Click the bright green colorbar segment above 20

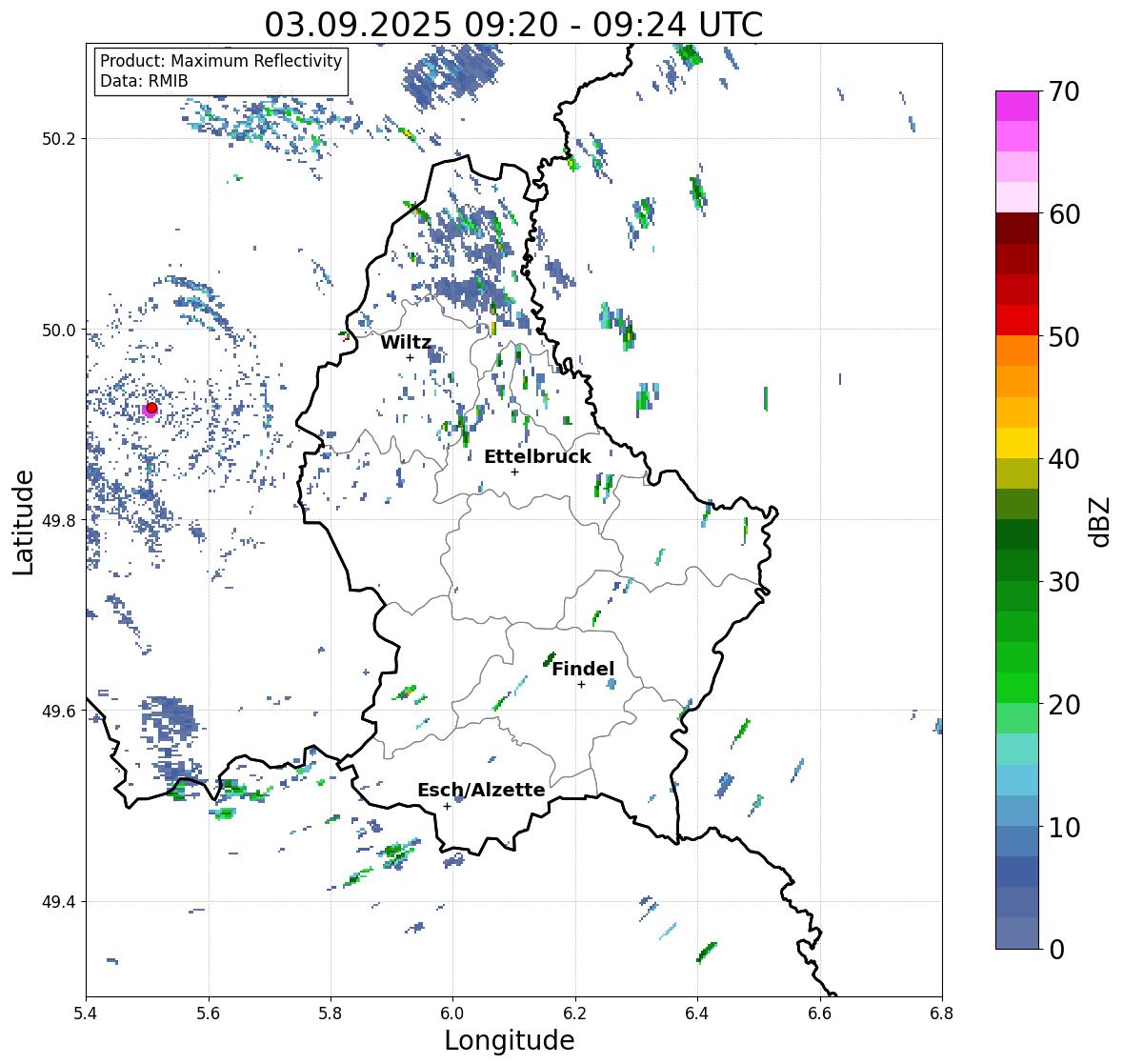tap(1017, 688)
